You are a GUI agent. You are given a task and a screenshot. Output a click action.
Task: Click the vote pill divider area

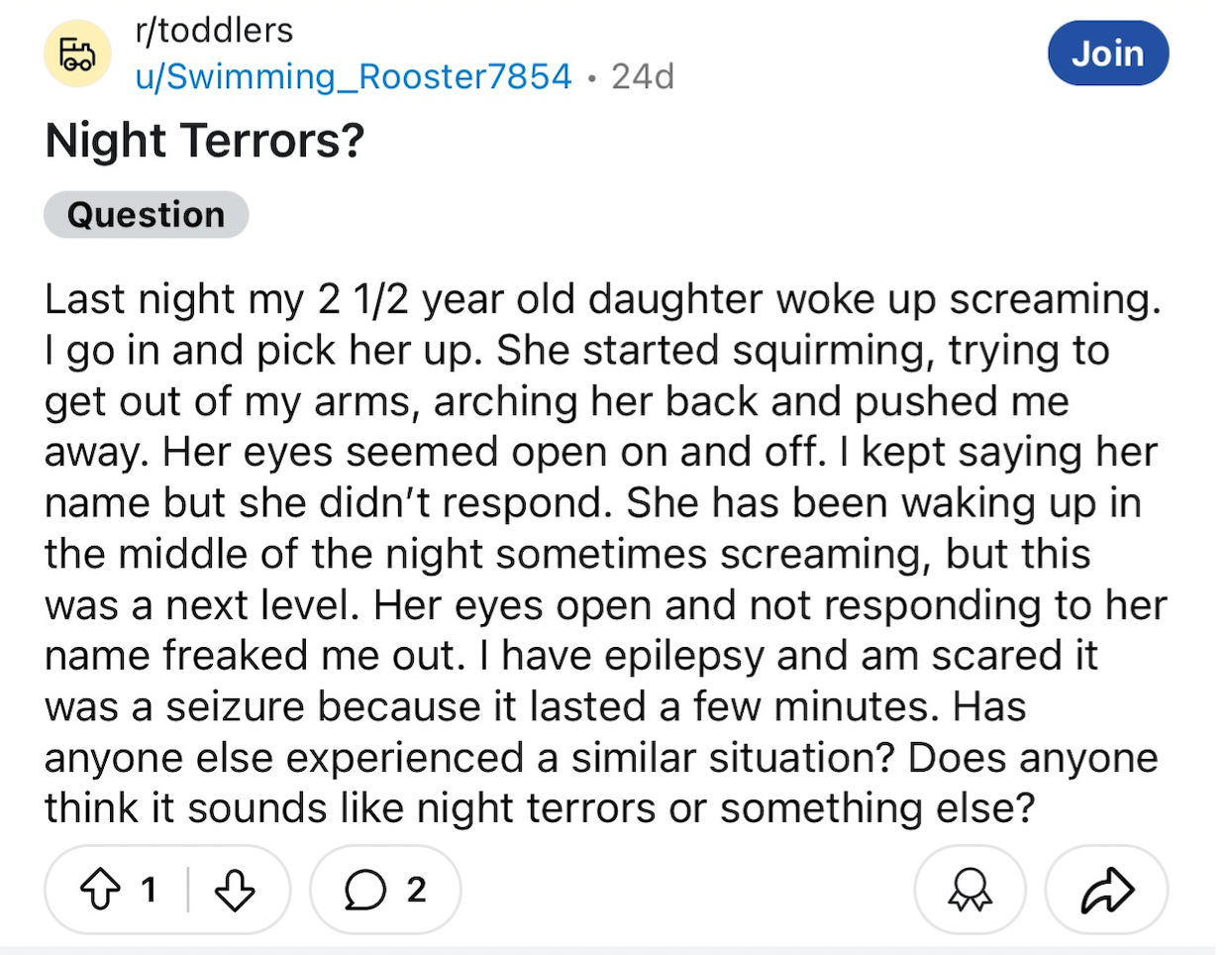pyautogui.click(x=188, y=890)
